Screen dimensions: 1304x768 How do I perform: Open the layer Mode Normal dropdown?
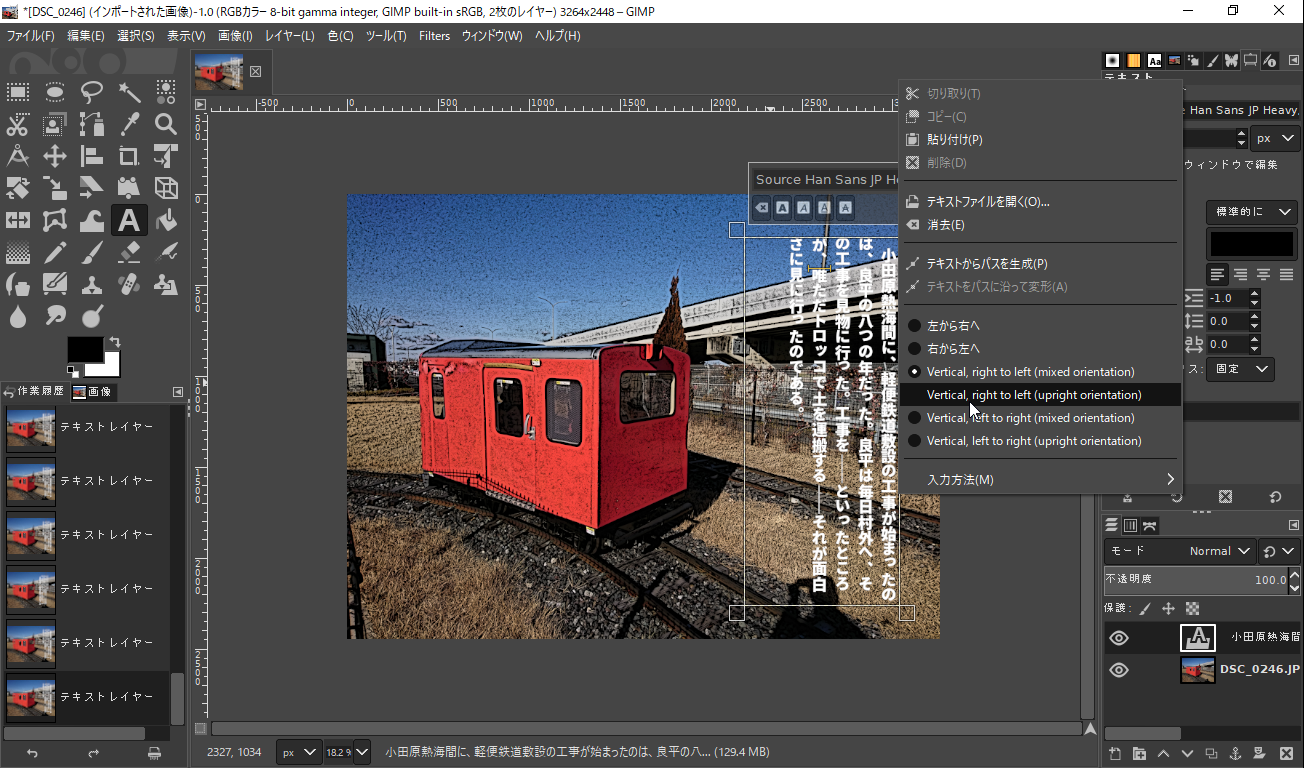(x=1220, y=551)
